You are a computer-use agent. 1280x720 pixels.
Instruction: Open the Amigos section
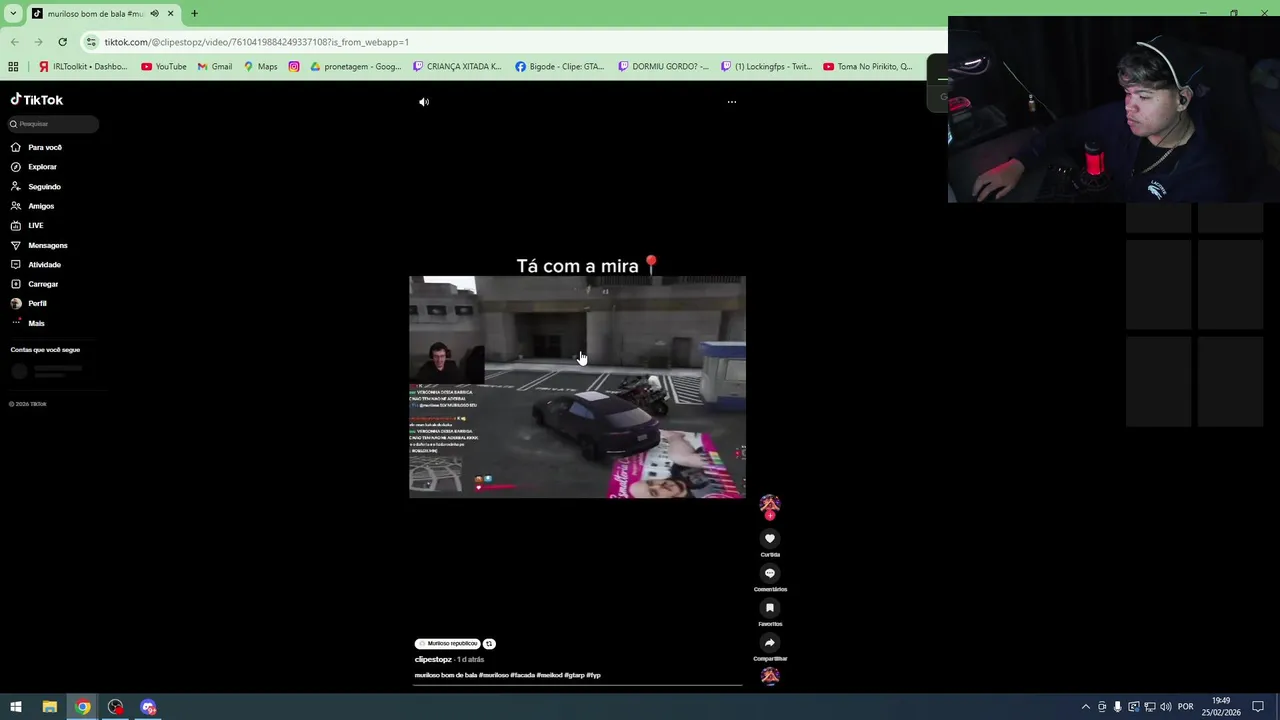coord(32,206)
